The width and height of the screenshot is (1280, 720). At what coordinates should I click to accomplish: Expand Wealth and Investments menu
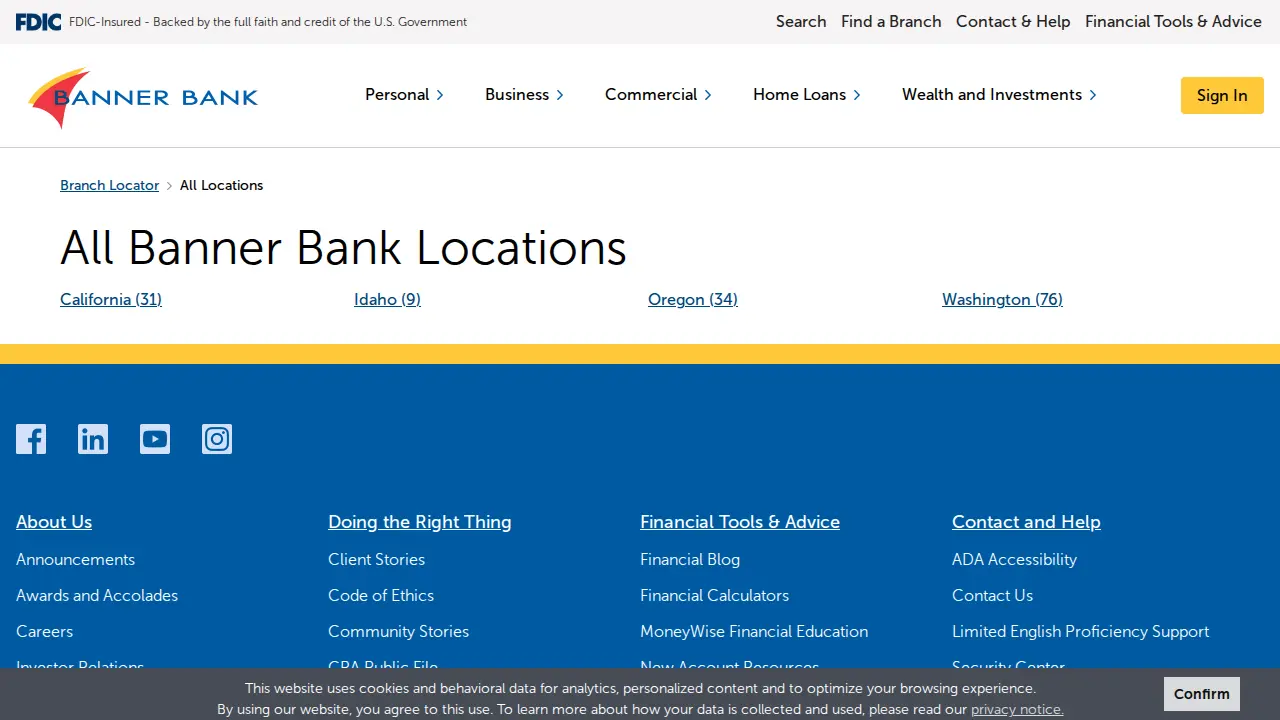click(999, 95)
